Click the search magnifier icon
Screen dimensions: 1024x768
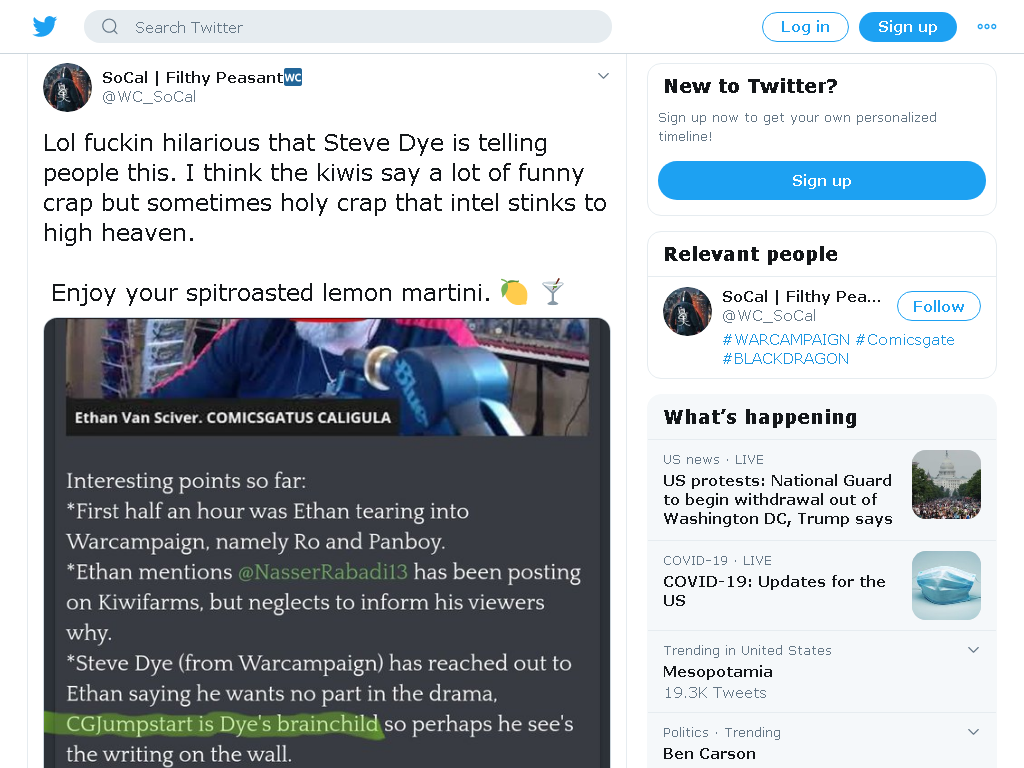coord(110,27)
